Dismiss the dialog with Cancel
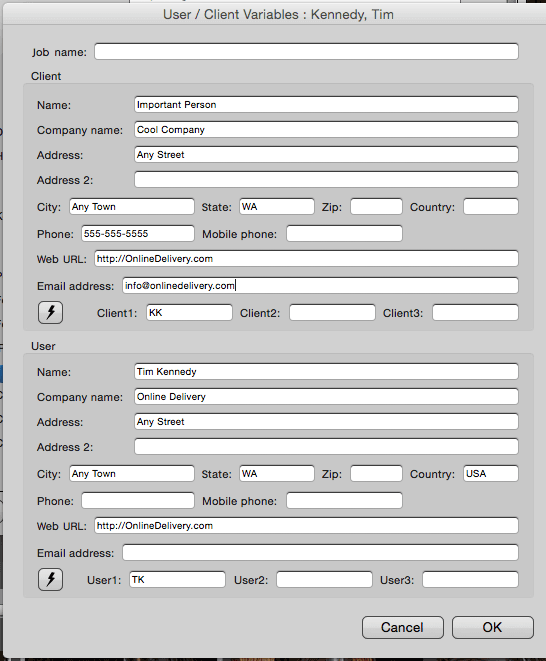Image resolution: width=546 pixels, height=661 pixels. tap(403, 627)
